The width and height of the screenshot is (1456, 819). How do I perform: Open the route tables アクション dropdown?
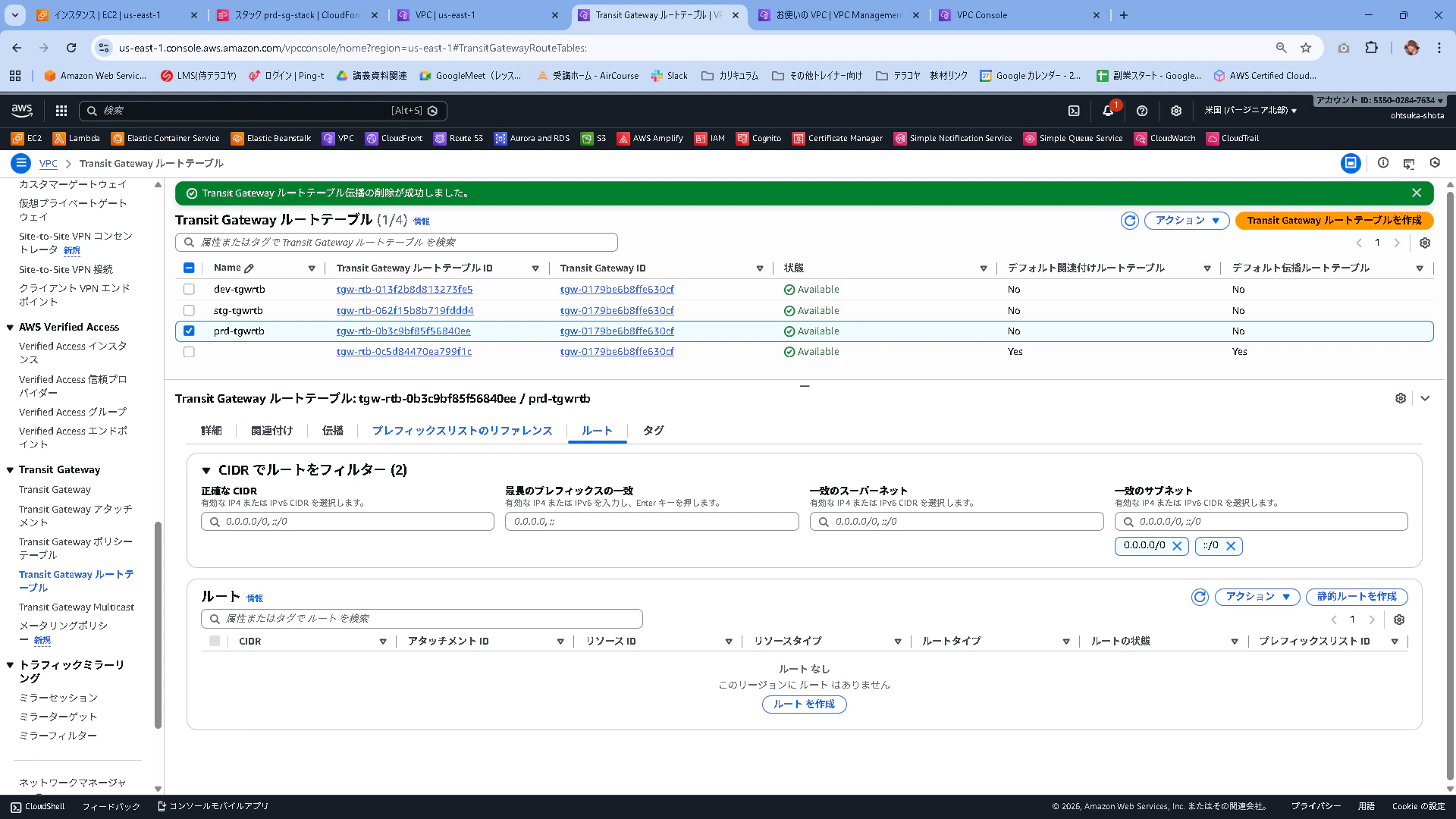coord(1187,221)
